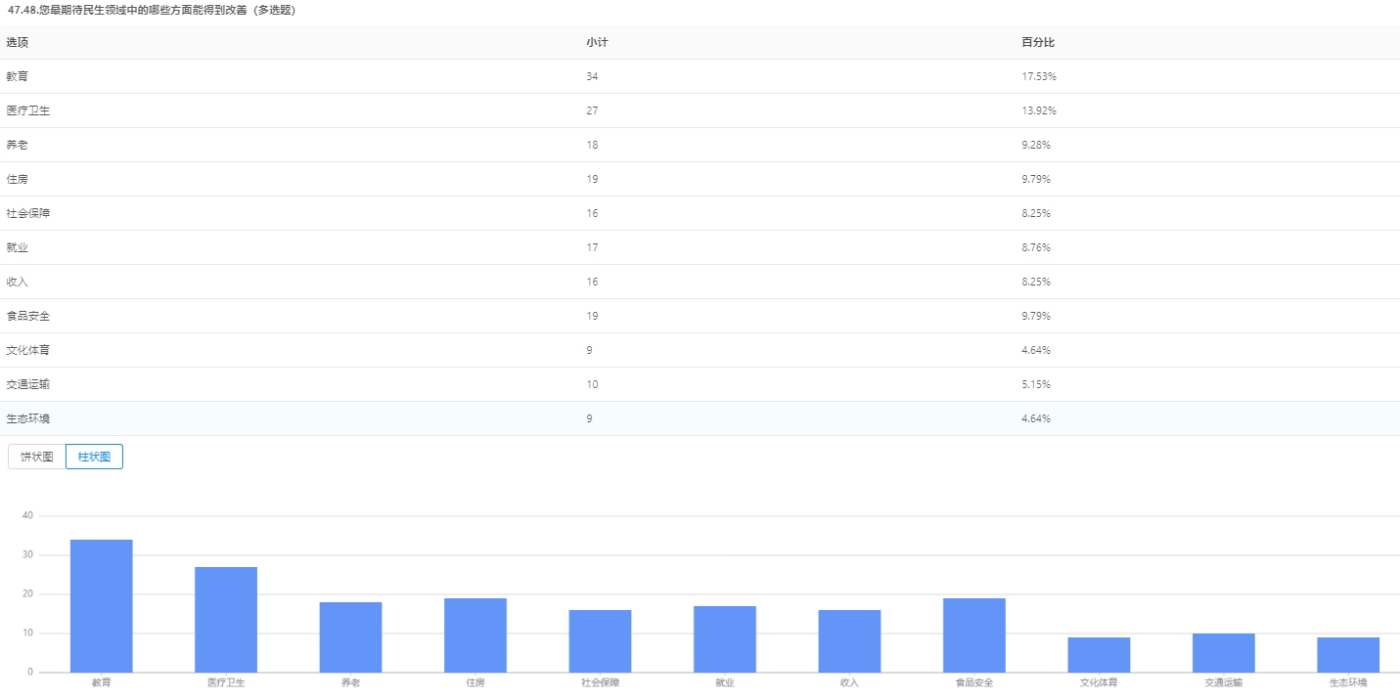The image size is (1400, 700).
Task: Select the 教育 table row
Action: [700, 76]
